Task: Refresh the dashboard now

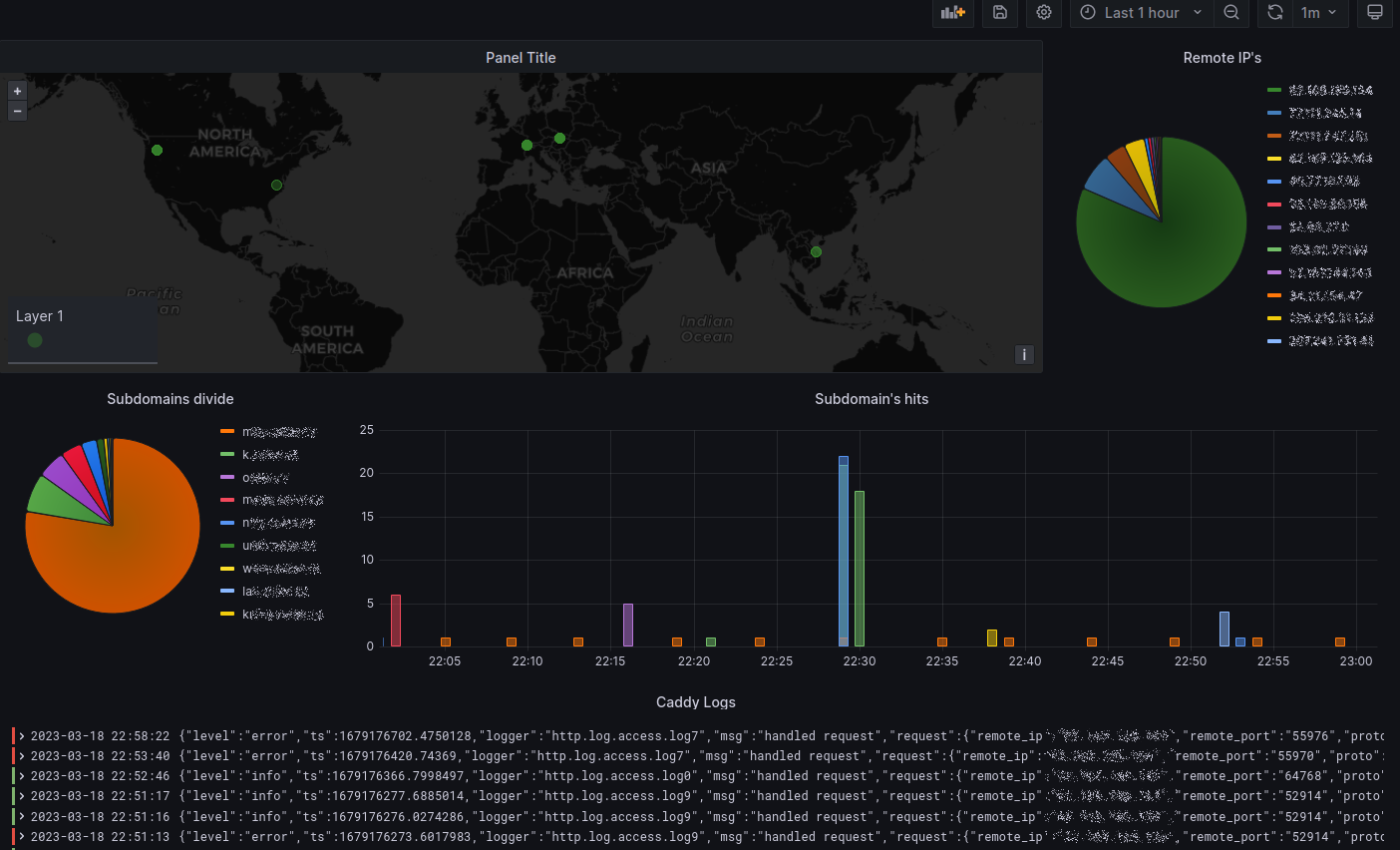Action: tap(1275, 13)
